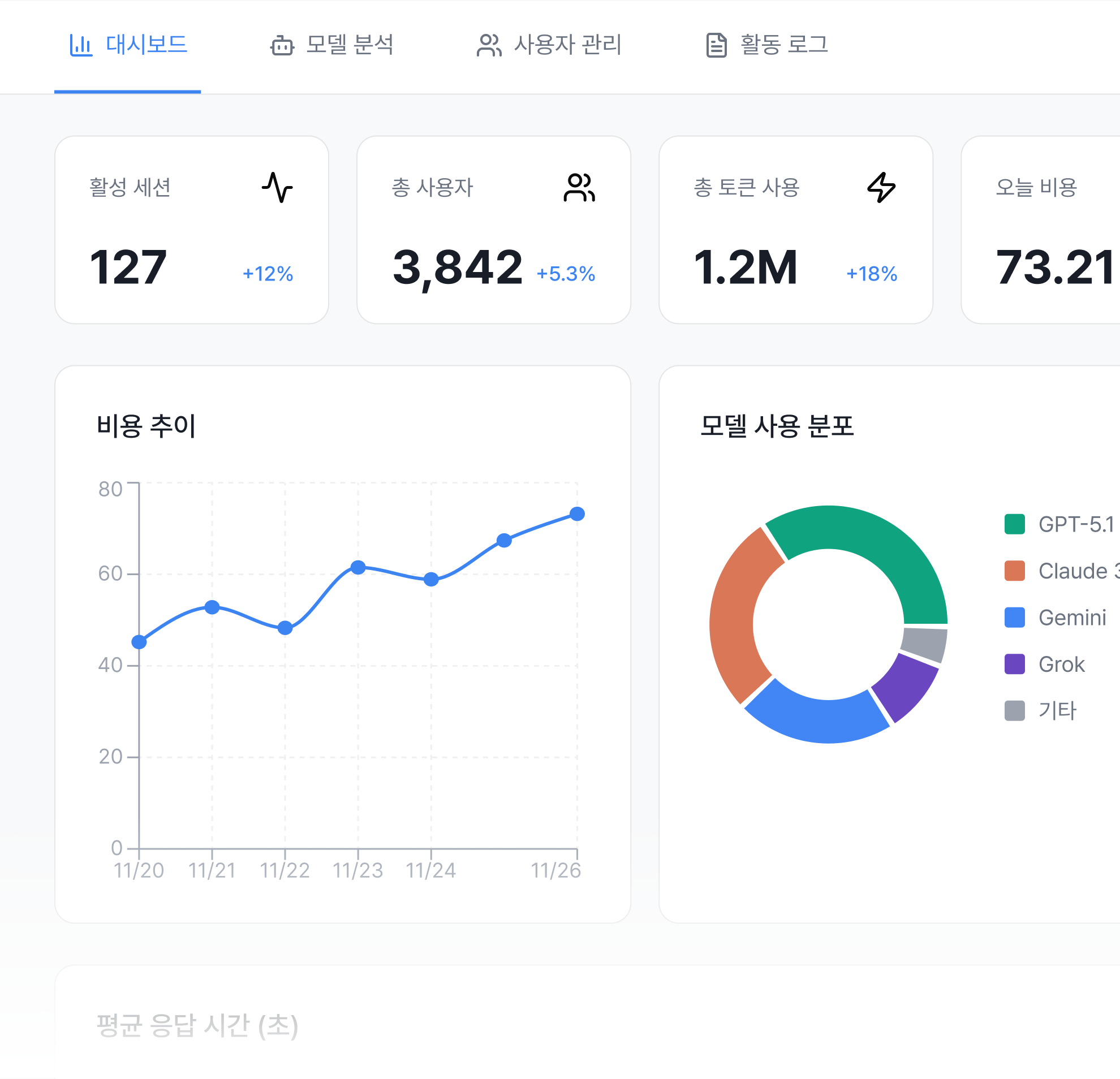Click the users icon for 사용자 관리
The height and width of the screenshot is (1079, 1120).
[x=489, y=46]
